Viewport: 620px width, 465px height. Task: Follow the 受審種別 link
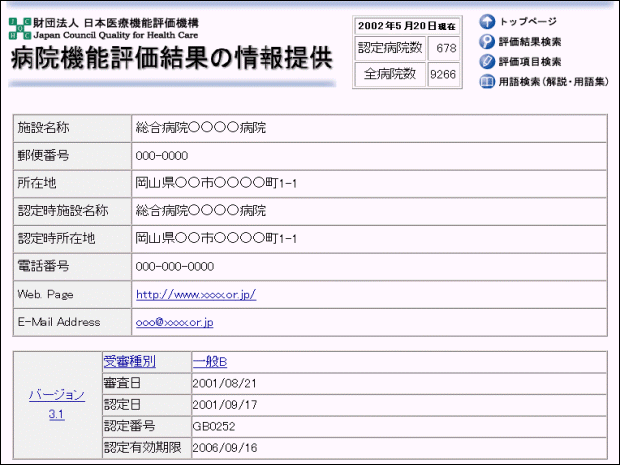point(129,362)
